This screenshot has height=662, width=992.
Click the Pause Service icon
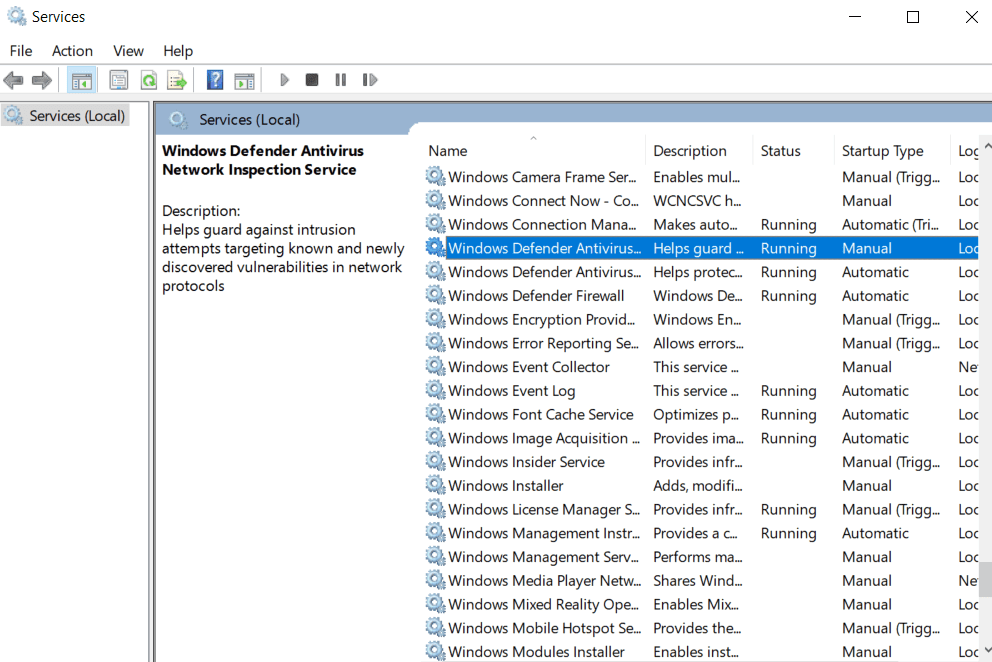(340, 80)
